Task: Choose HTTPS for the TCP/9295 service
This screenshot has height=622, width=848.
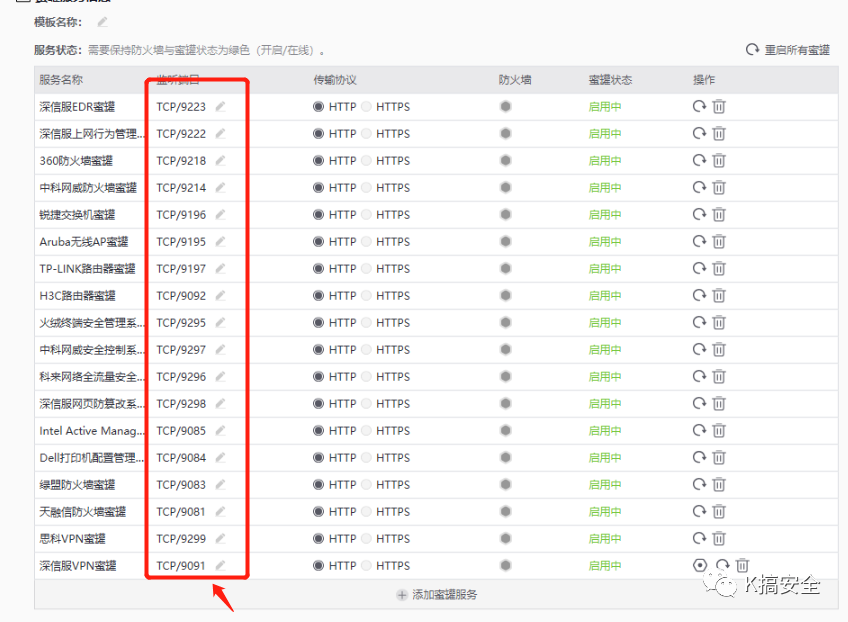Action: click(x=366, y=323)
